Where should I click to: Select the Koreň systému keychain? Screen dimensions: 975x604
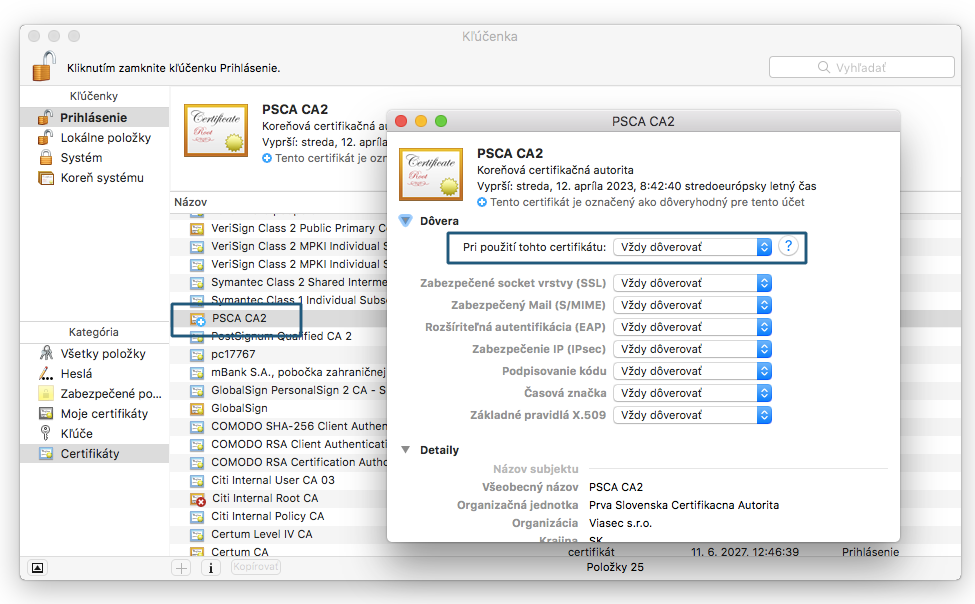(x=95, y=177)
